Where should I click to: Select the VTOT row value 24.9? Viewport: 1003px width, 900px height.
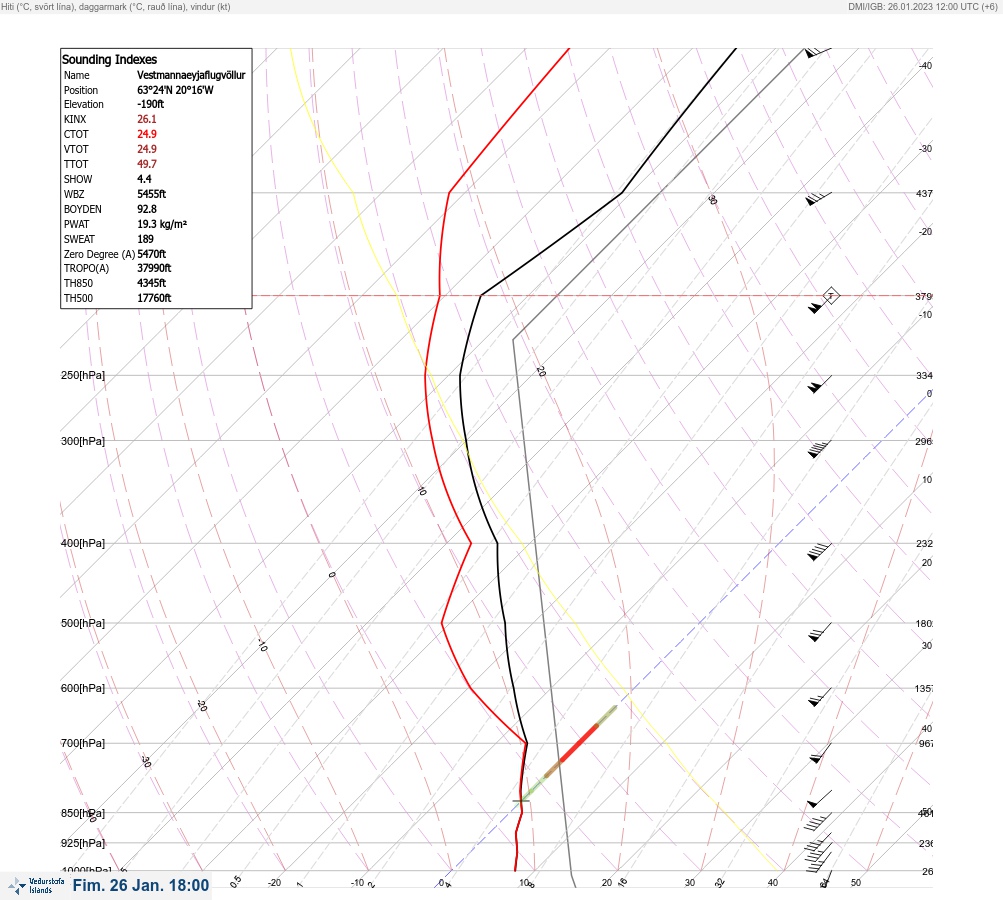pos(146,149)
